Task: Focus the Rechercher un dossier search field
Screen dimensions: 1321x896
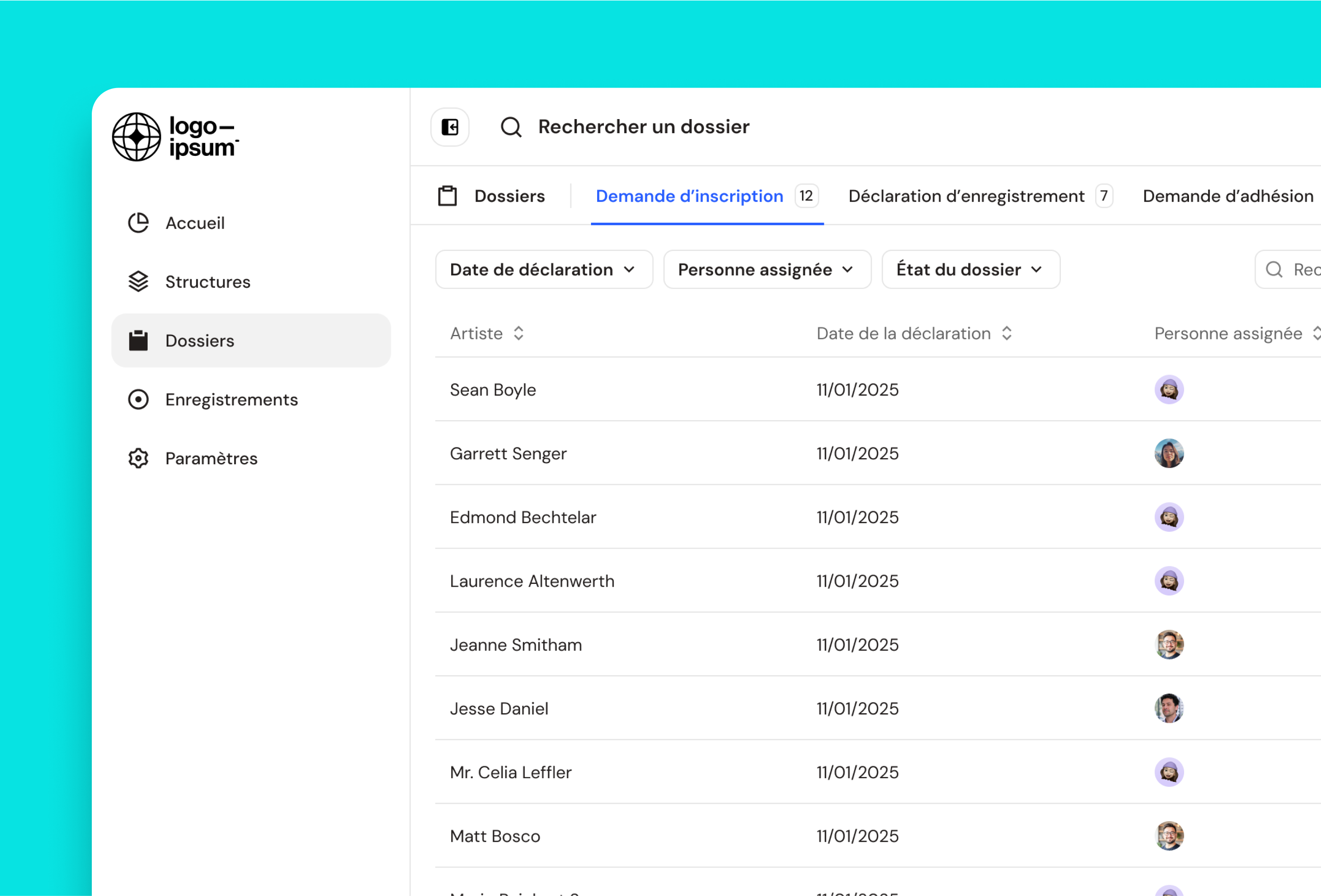Action: pos(644,127)
